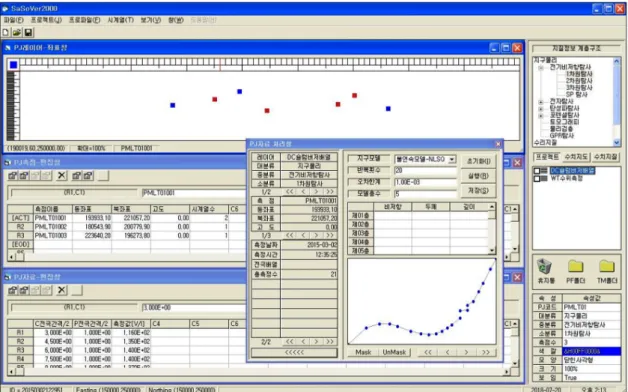628x392 pixels.
Task: Click the X delete icon in PJ측점 toolbar
Action: click(x=61, y=175)
